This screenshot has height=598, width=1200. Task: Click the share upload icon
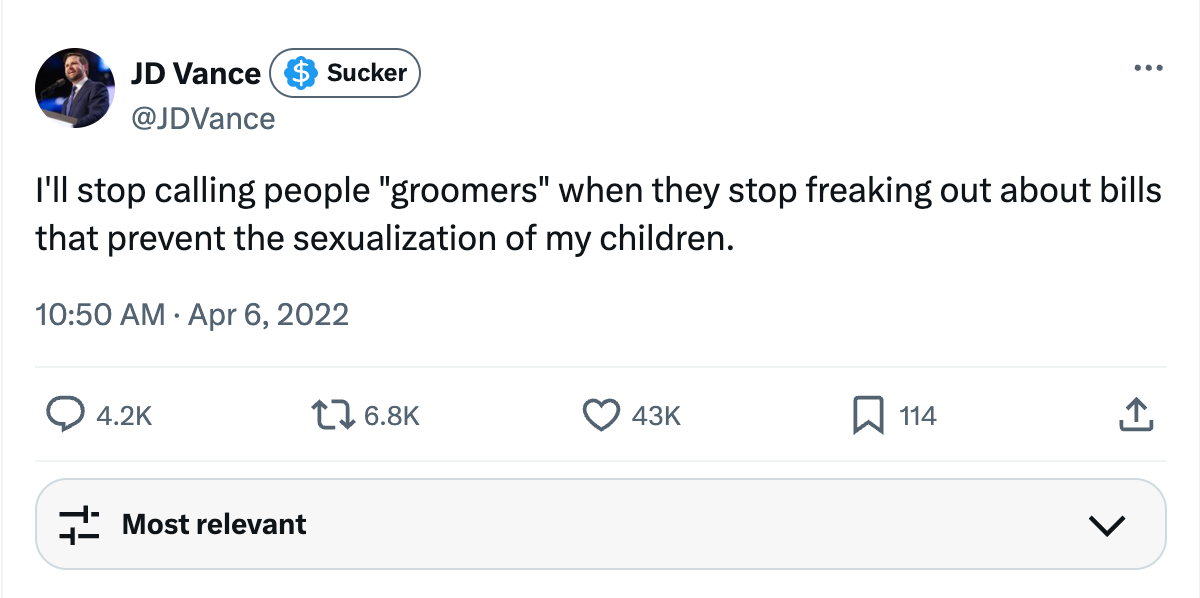tap(1135, 416)
